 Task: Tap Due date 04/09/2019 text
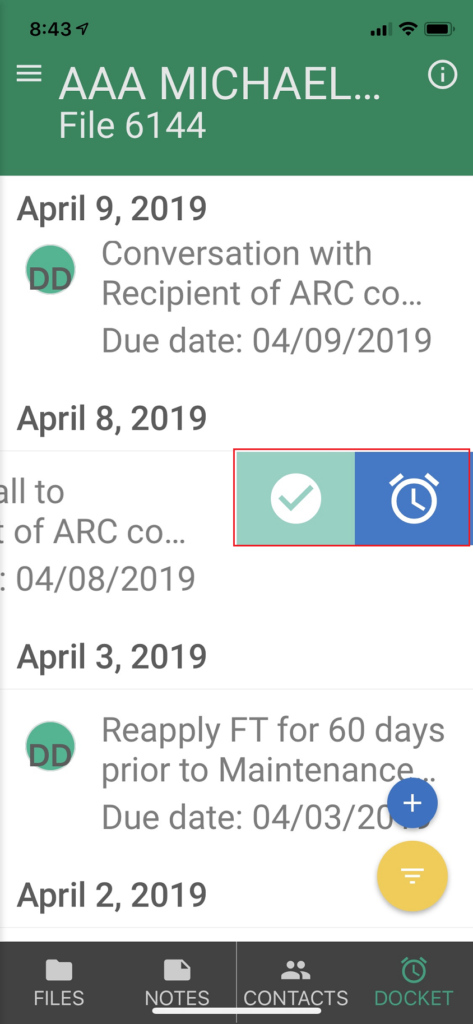click(267, 341)
